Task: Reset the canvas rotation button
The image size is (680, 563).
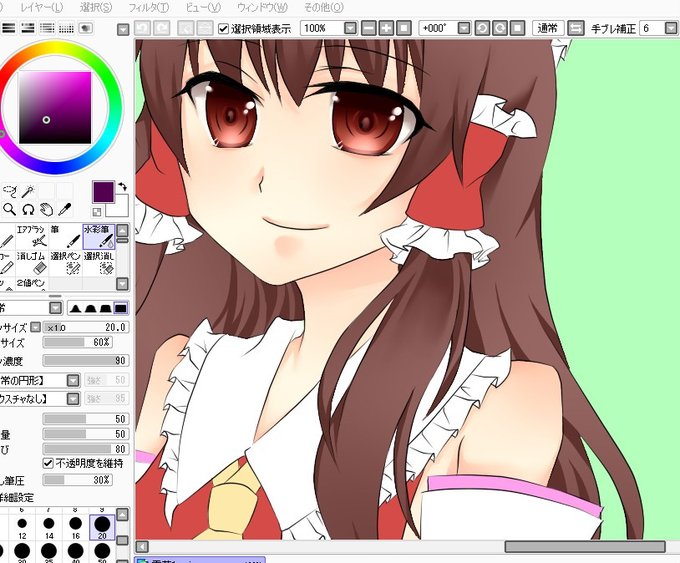Action: click(x=518, y=28)
